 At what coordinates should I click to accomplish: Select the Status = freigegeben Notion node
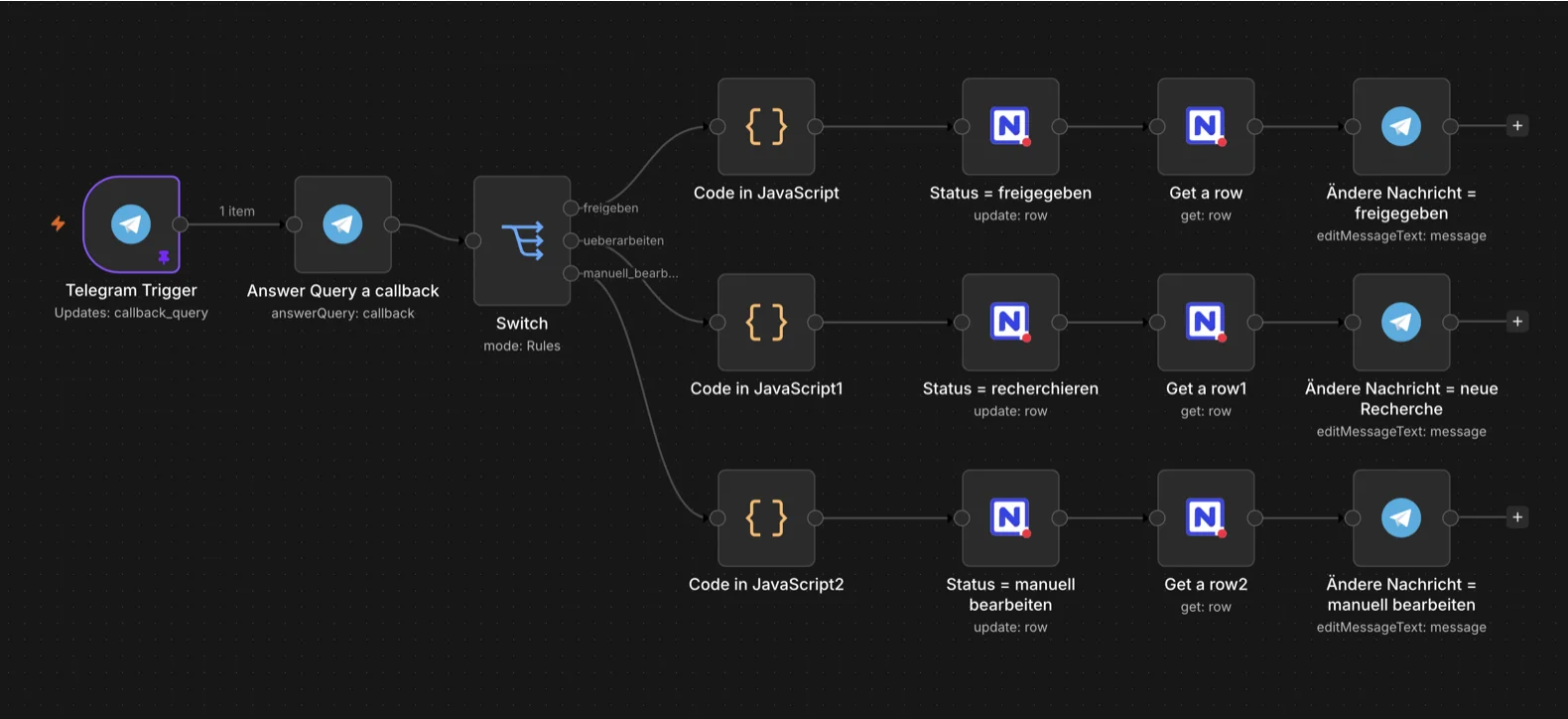(1010, 126)
